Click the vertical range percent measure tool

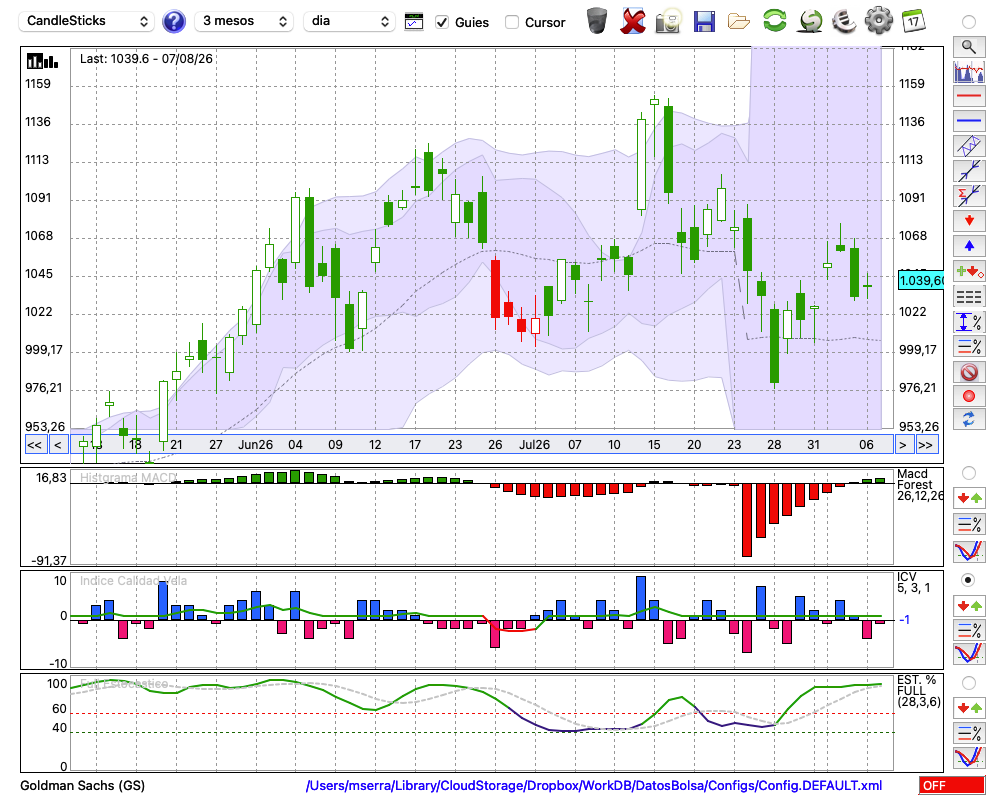[x=969, y=321]
